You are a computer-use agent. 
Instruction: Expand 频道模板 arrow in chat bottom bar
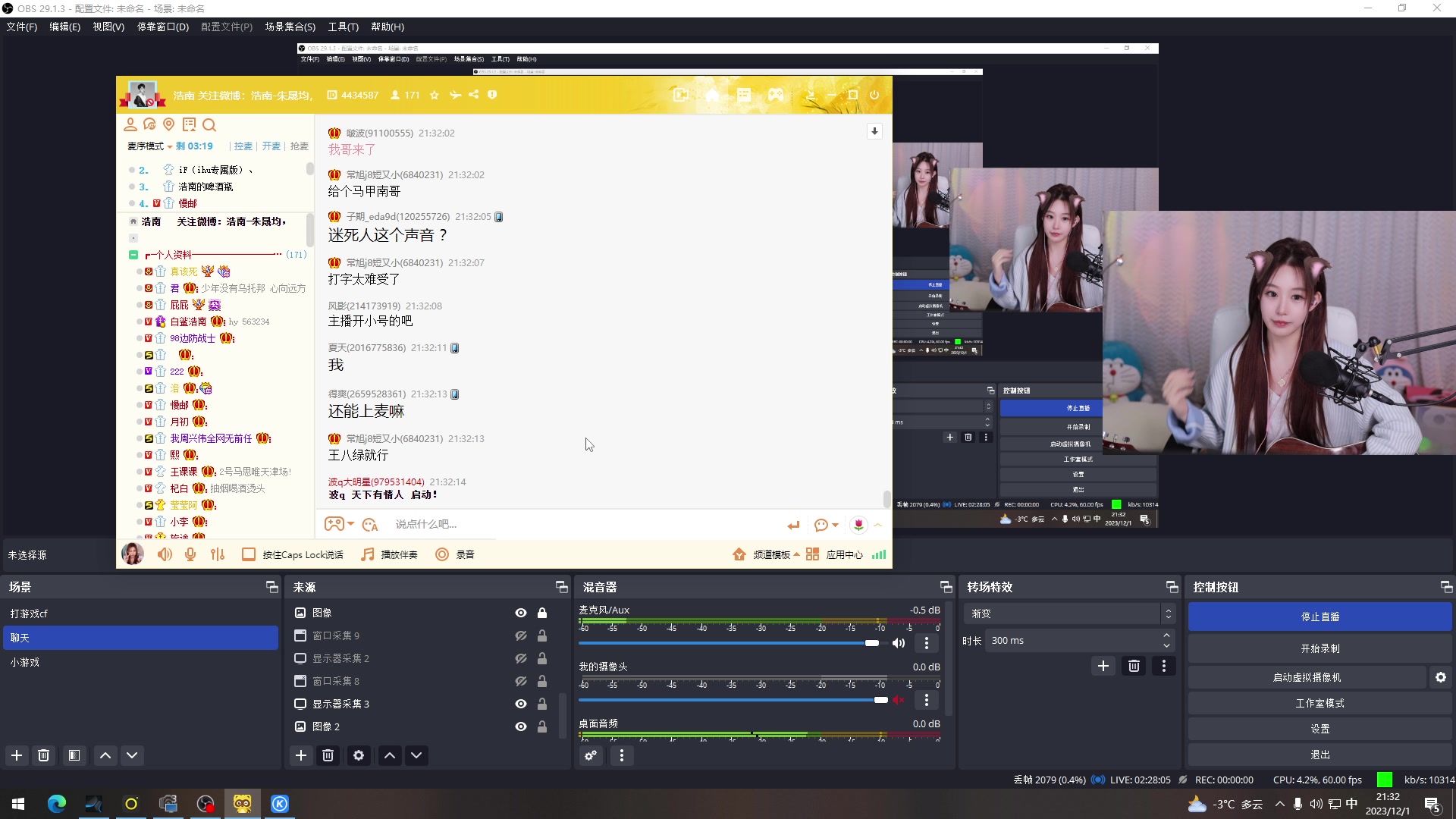[797, 554]
